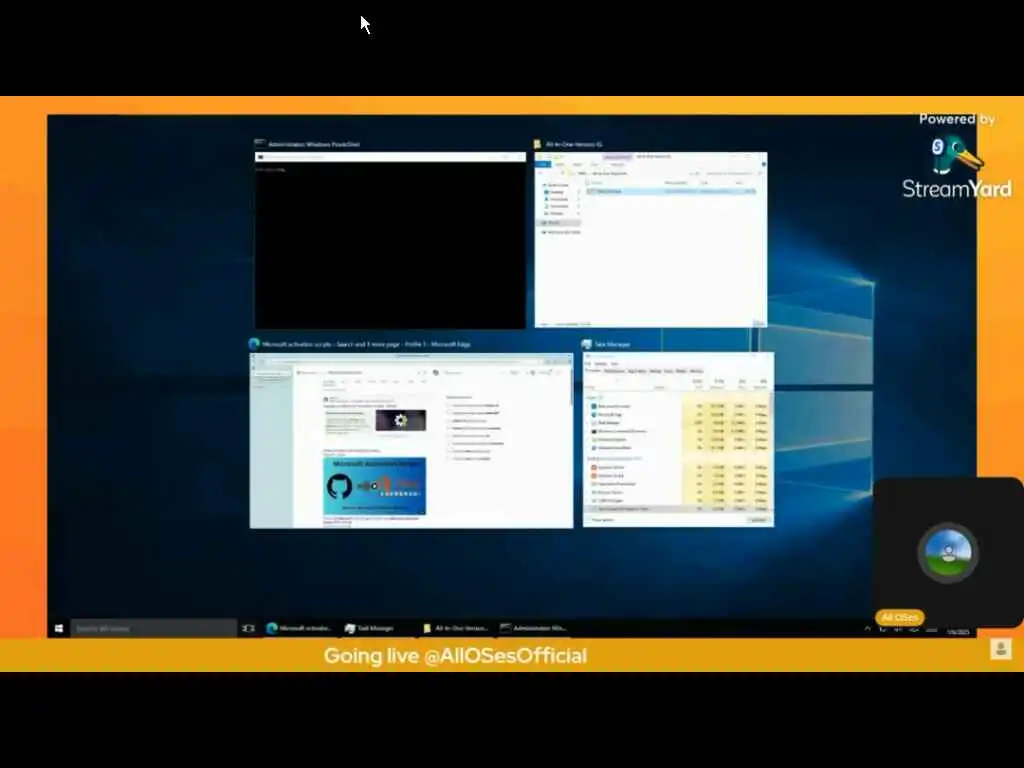Switch to All-In-One Version folder from the taskbar
This screenshot has height=768, width=1024.
(x=455, y=628)
